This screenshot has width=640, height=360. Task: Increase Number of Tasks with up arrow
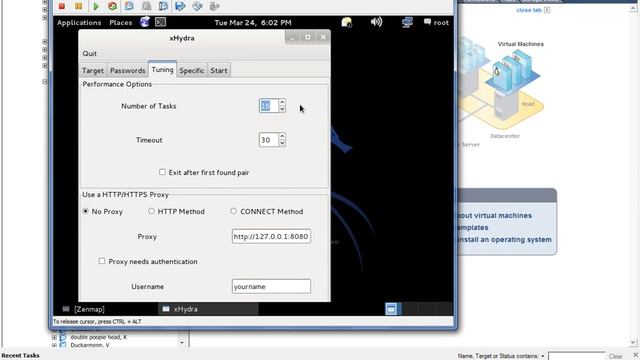tap(282, 102)
